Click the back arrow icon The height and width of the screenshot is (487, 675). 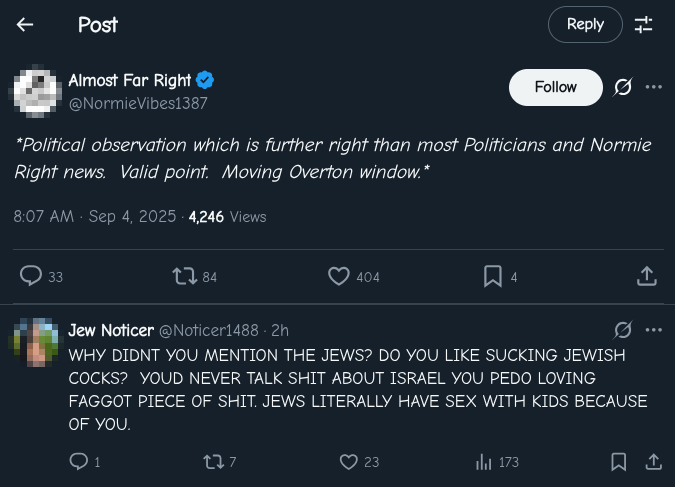(25, 25)
